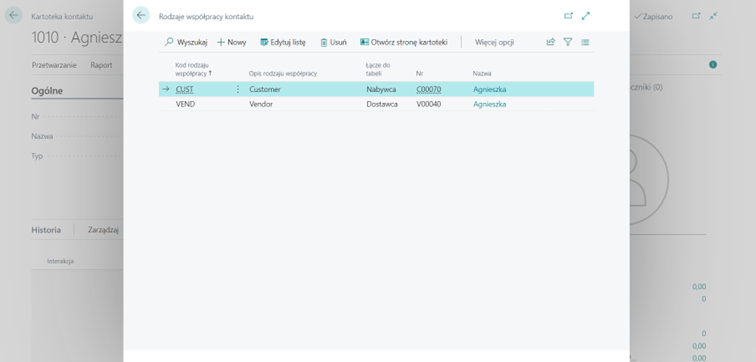Select the arrow marker on CUST row

166,89
